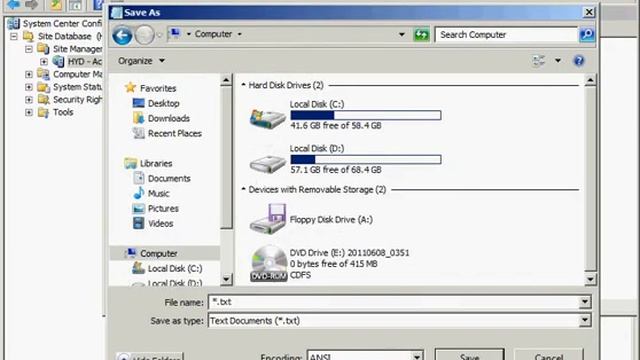Select the Local Disk (D:) drive icon
640x360 pixels.
[268, 163]
